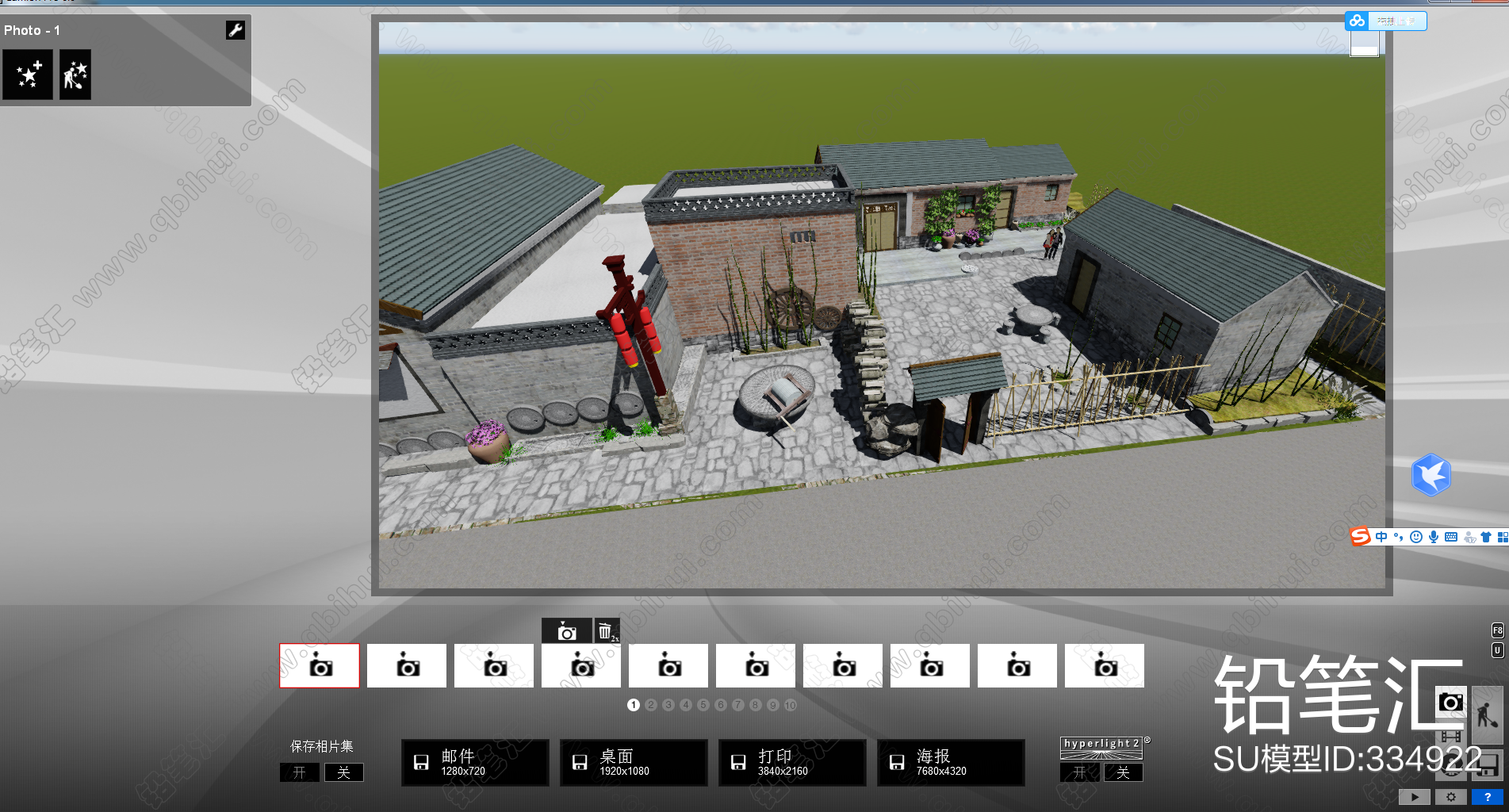1509x812 pixels.
Task: Go to photo set page 10
Action: 791,705
